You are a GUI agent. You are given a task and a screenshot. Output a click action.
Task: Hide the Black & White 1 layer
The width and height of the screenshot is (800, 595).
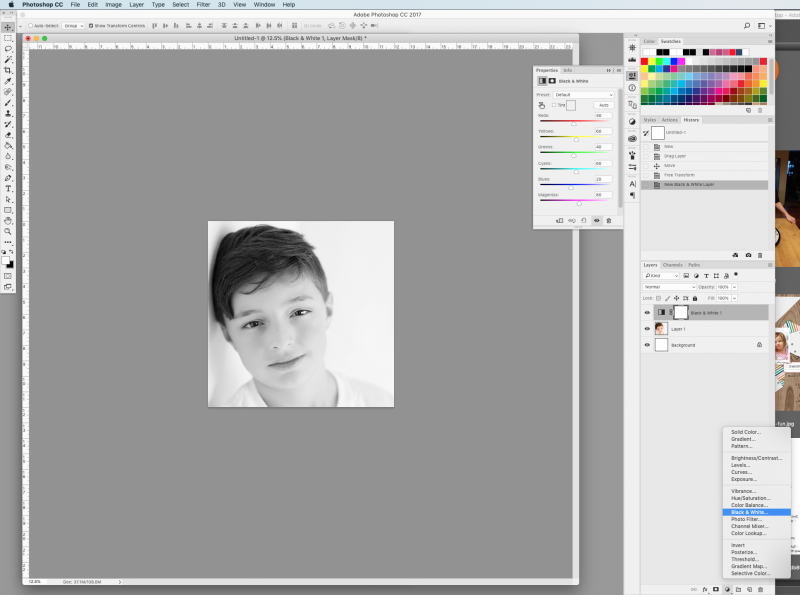click(x=647, y=312)
